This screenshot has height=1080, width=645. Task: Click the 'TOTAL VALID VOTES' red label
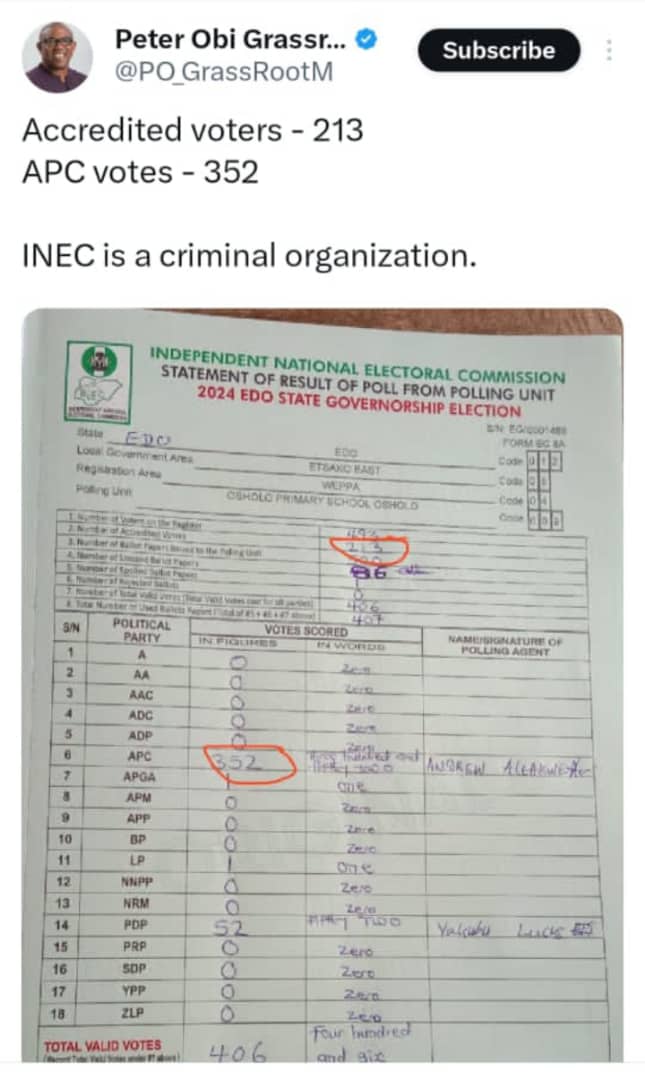(x=103, y=1045)
